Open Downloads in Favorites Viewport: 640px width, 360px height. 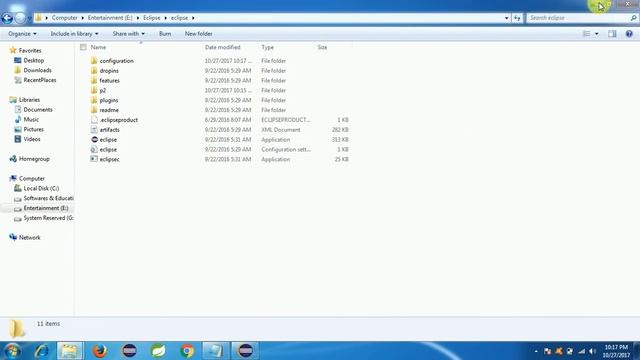tap(37, 70)
